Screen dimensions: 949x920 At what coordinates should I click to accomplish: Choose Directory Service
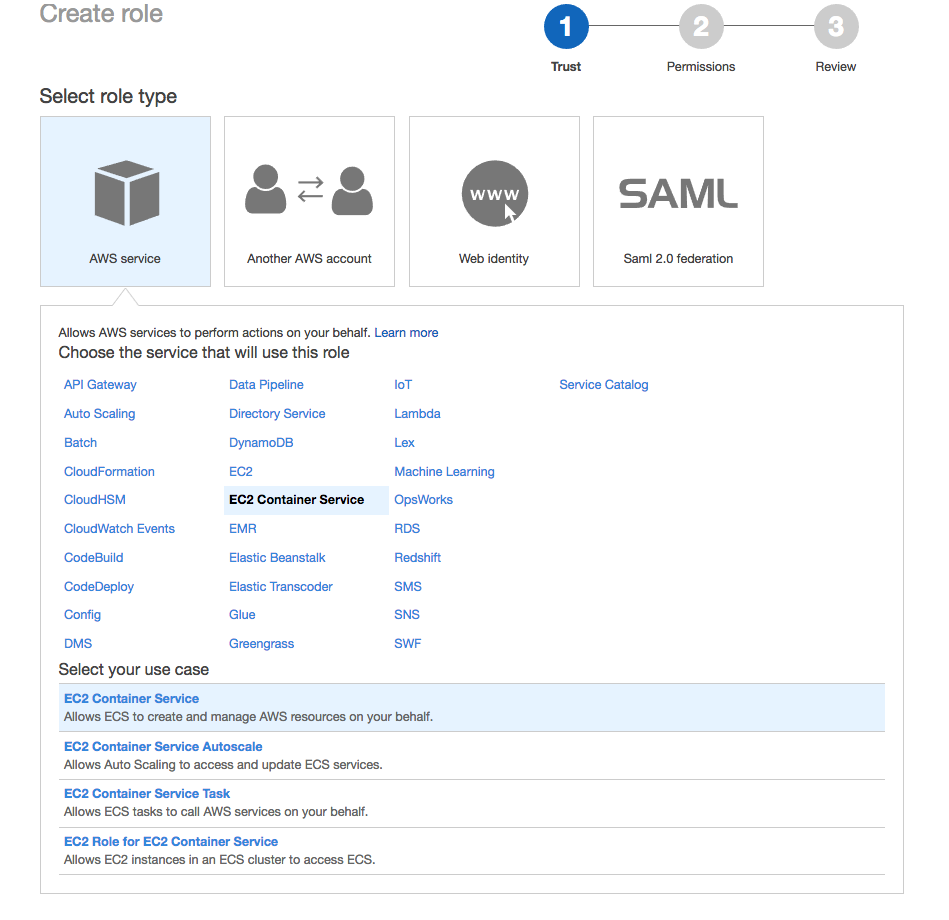[x=277, y=414]
